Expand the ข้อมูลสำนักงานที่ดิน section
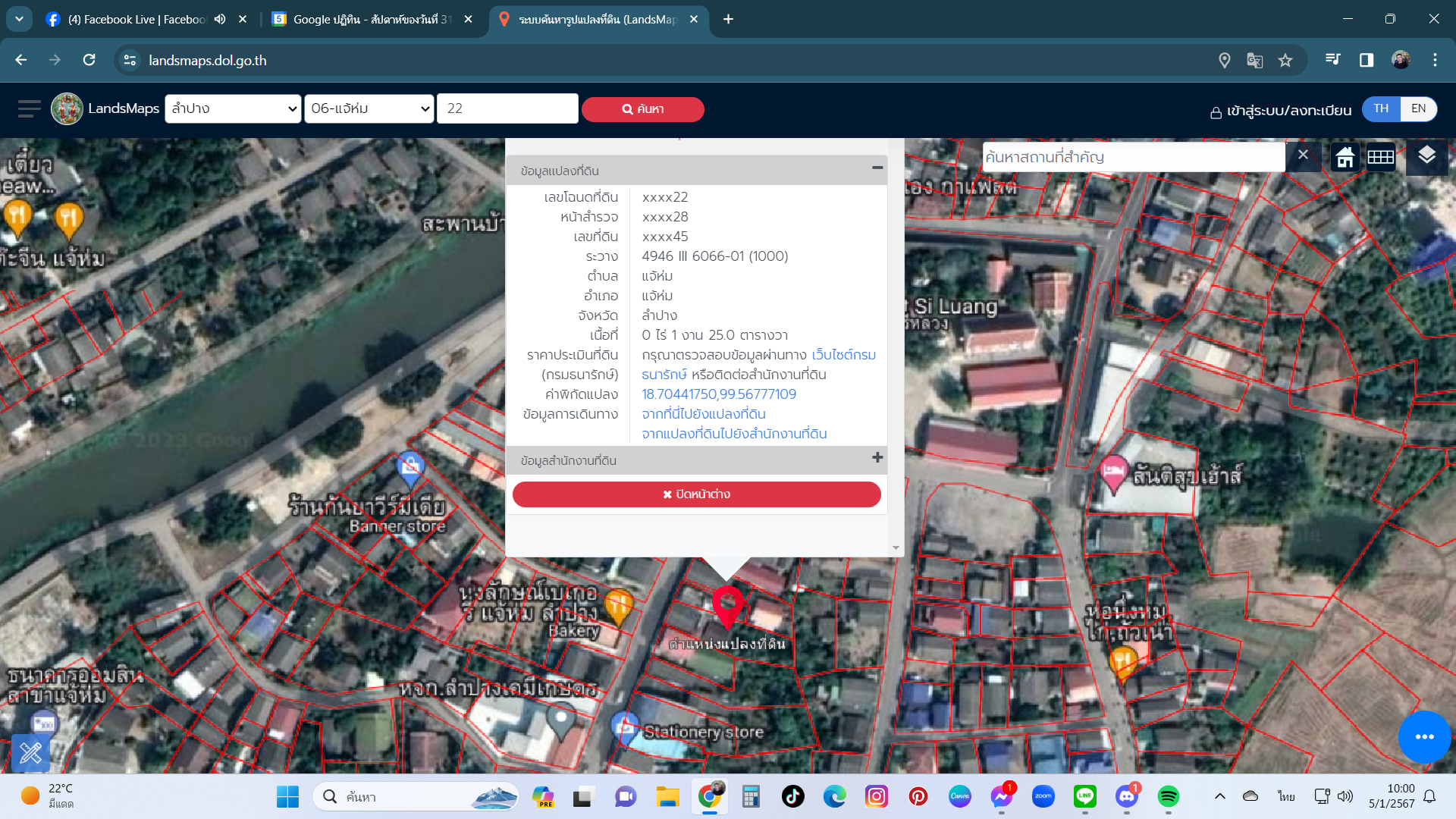 (877, 458)
